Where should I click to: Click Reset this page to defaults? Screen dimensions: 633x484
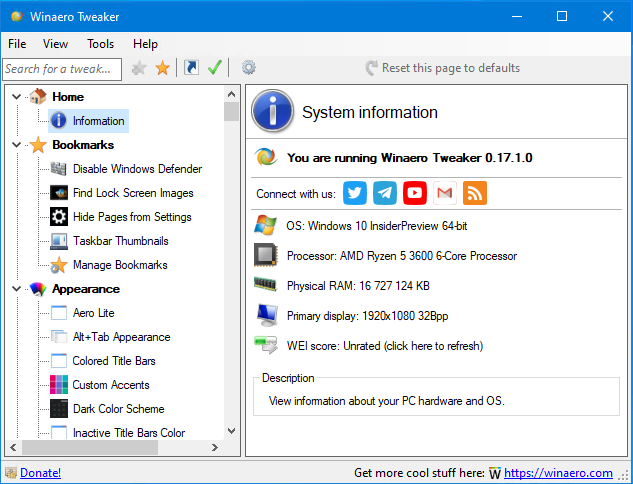(x=442, y=68)
